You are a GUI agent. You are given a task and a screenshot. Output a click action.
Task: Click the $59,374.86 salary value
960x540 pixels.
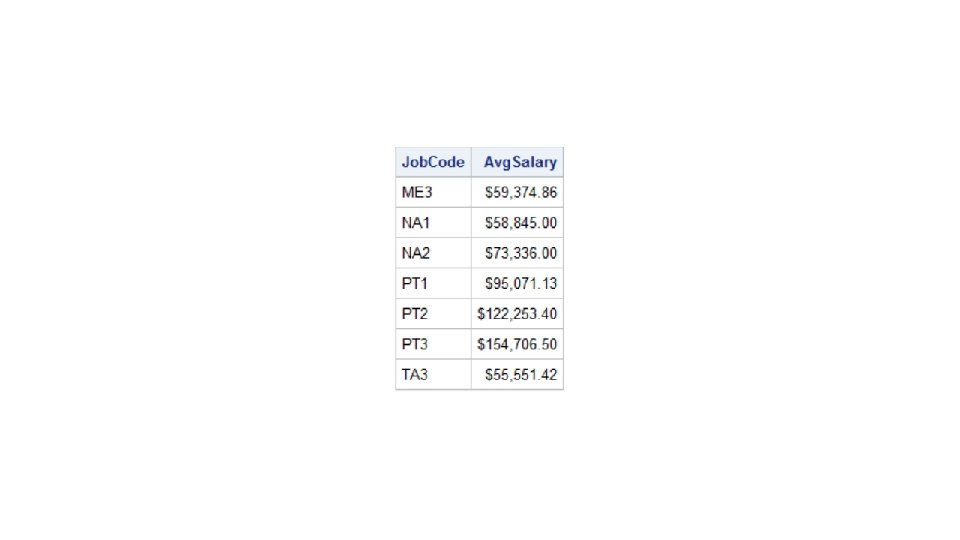click(521, 193)
